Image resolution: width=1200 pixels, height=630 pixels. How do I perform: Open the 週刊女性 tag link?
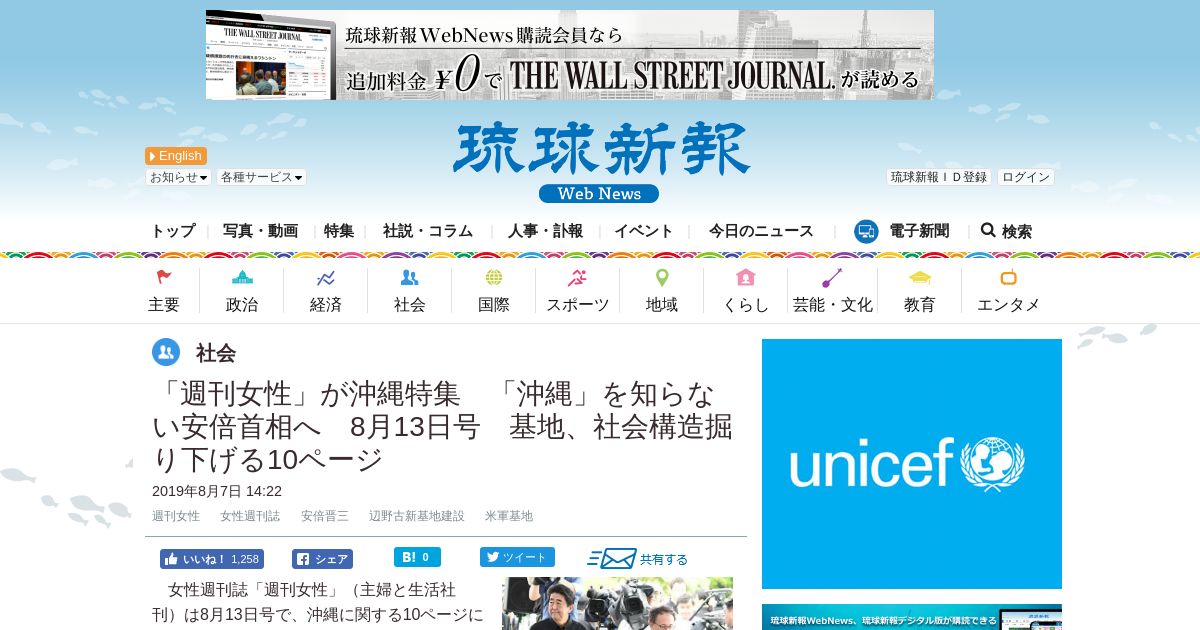(176, 516)
